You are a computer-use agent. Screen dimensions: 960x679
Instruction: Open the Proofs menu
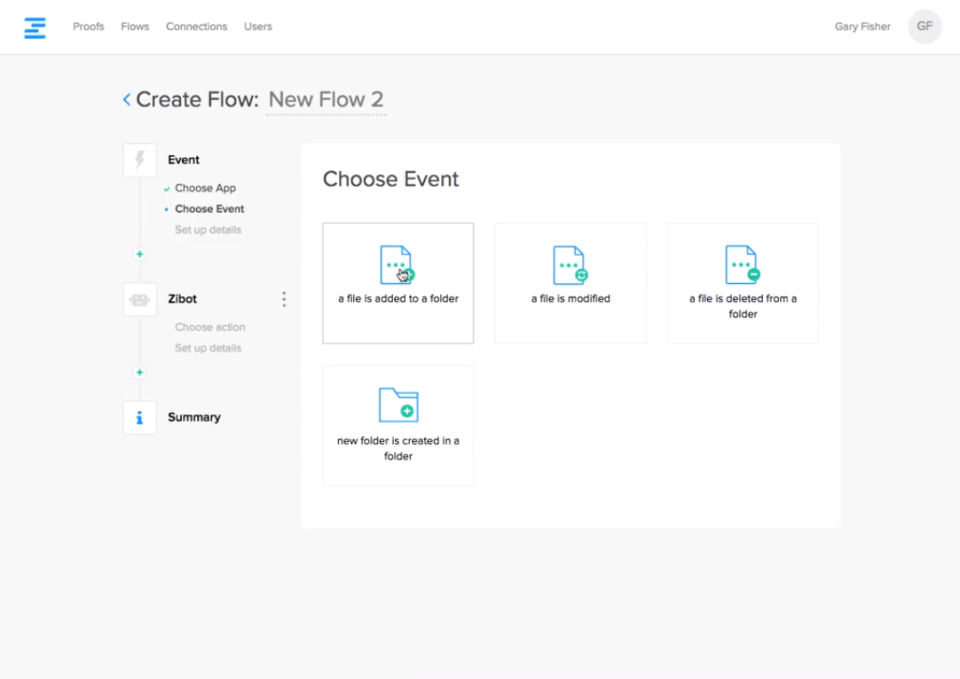coord(88,27)
